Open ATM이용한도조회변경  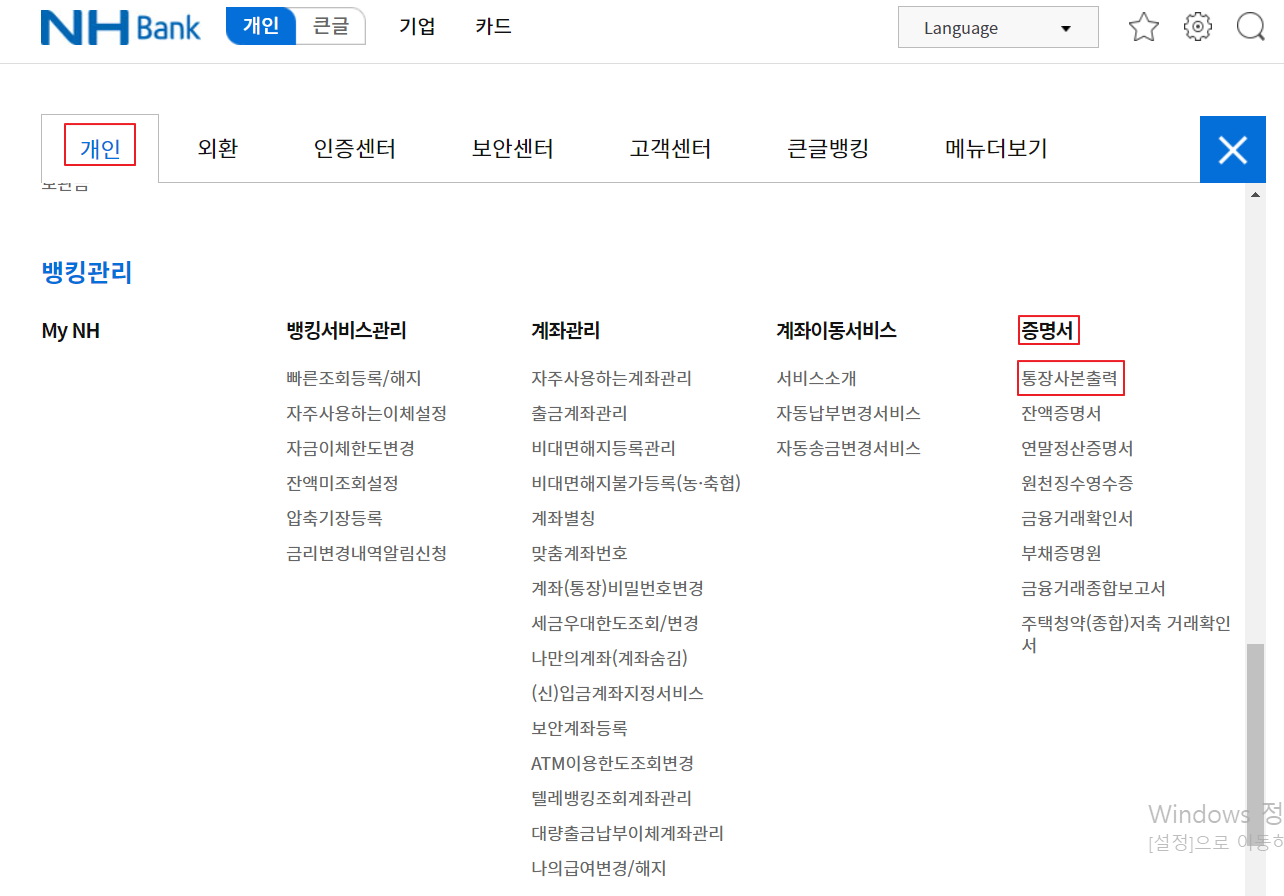[612, 763]
